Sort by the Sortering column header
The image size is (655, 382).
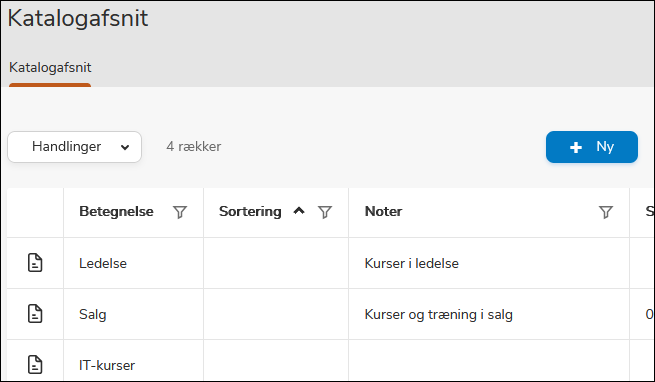pos(250,211)
